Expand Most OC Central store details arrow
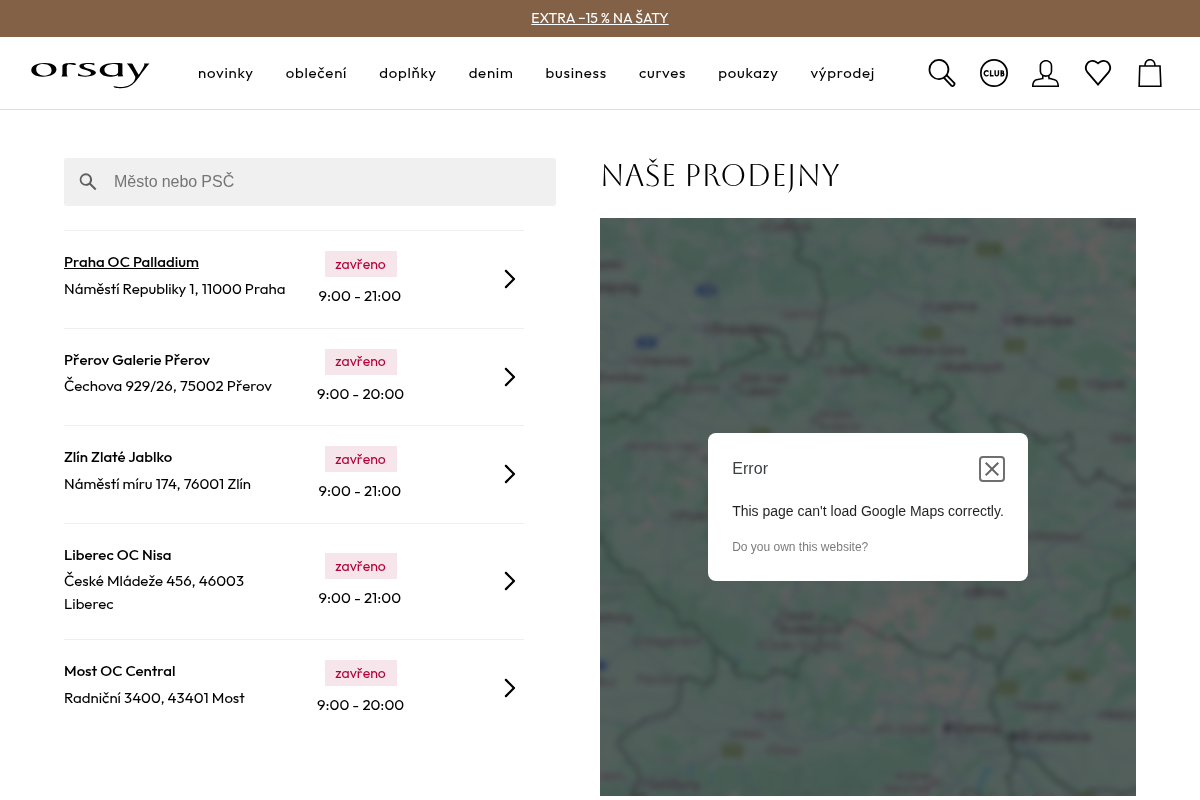The height and width of the screenshot is (800, 1200). point(510,688)
